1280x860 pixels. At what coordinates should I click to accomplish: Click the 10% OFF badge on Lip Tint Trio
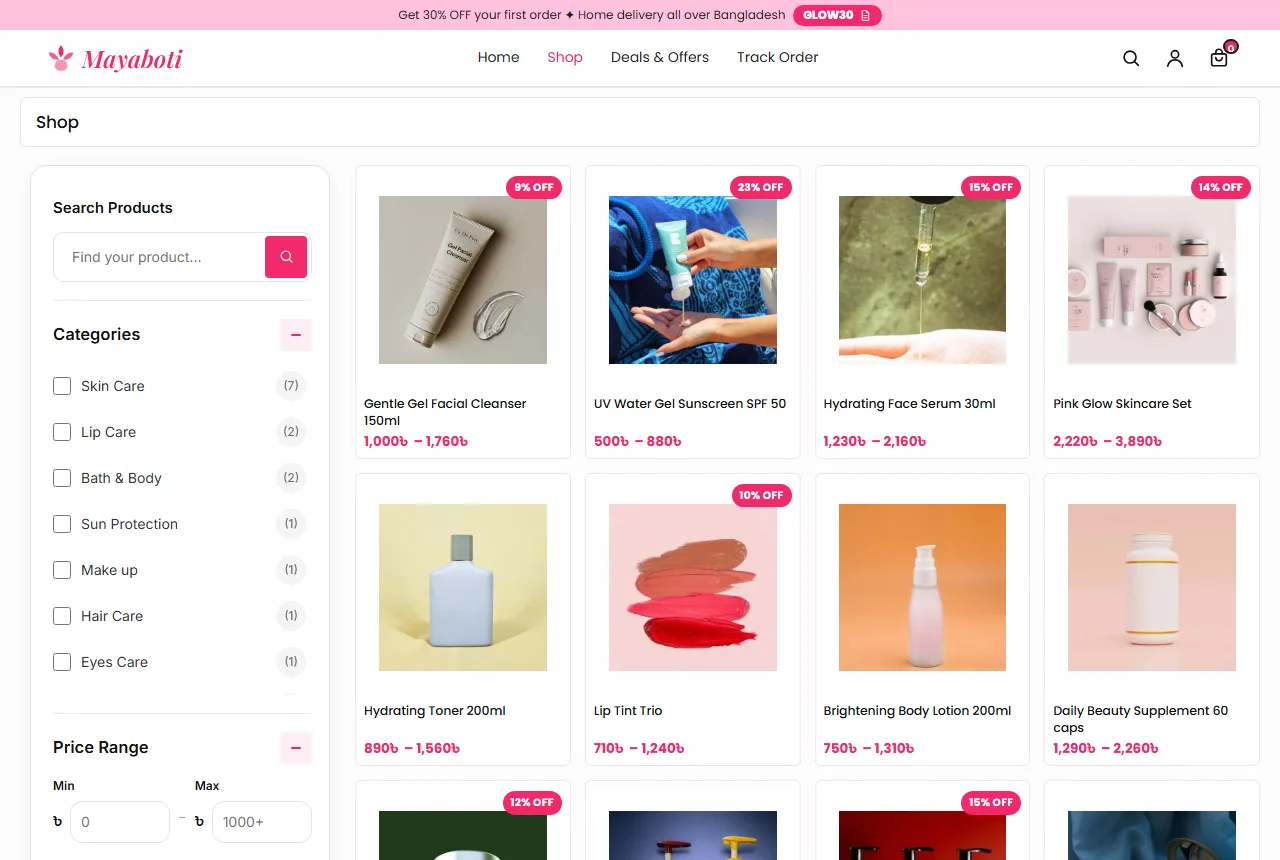pos(761,495)
